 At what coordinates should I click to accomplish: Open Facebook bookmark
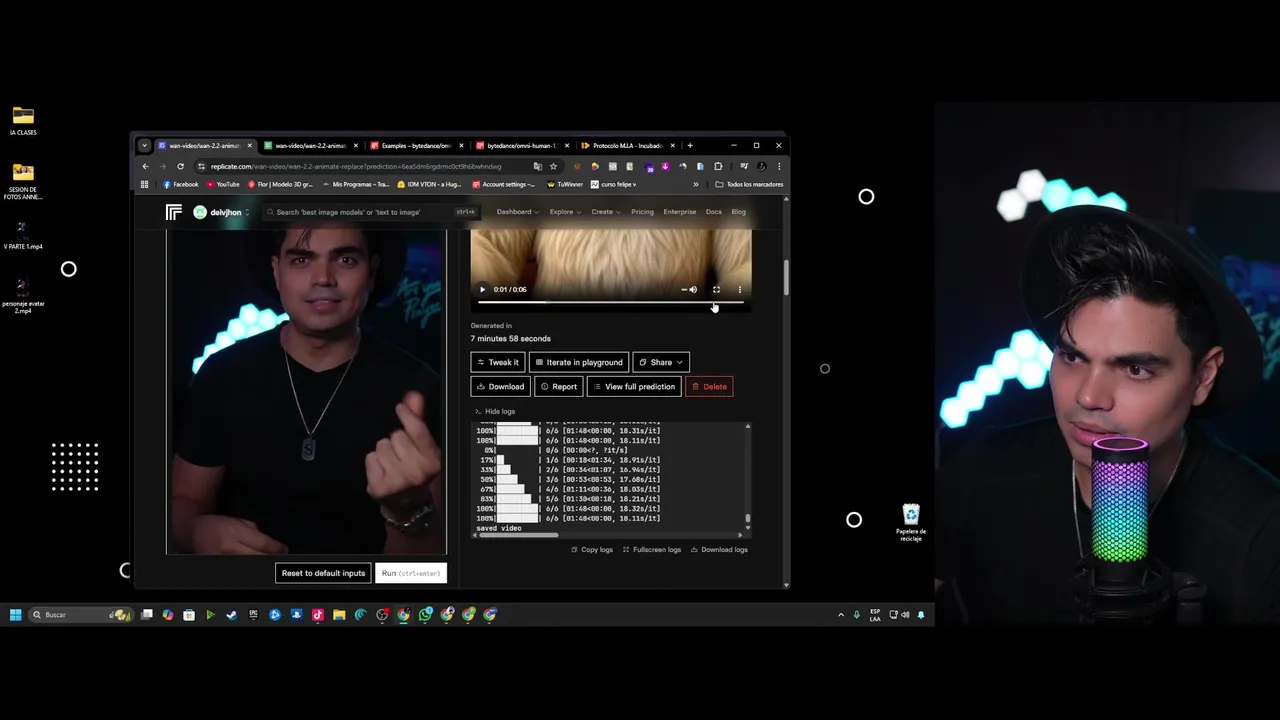pyautogui.click(x=181, y=184)
